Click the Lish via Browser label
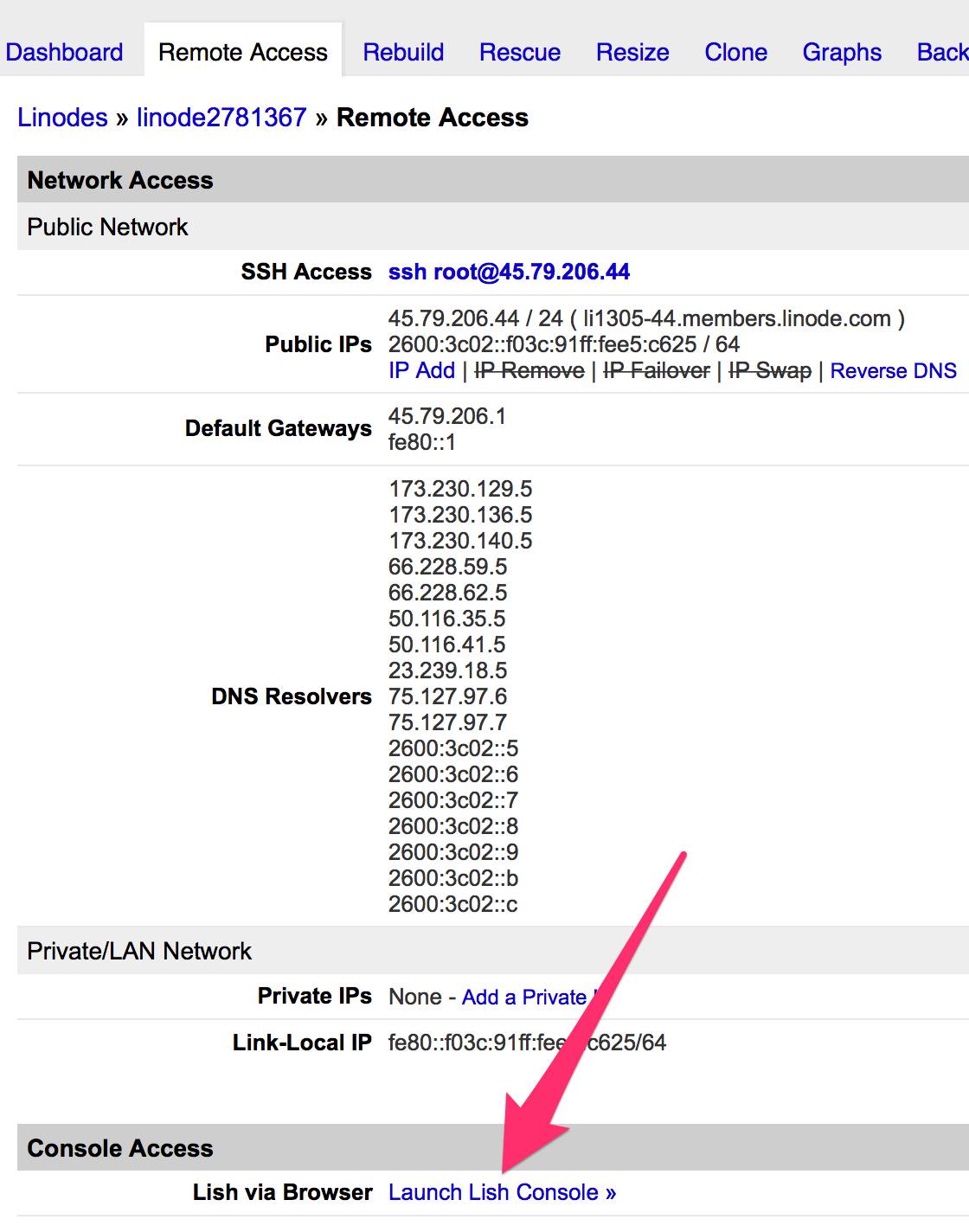The height and width of the screenshot is (1232, 969). (x=283, y=1192)
